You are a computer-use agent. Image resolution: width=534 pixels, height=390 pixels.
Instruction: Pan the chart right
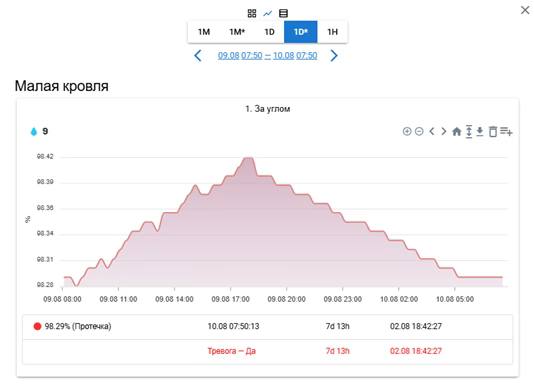(x=443, y=131)
